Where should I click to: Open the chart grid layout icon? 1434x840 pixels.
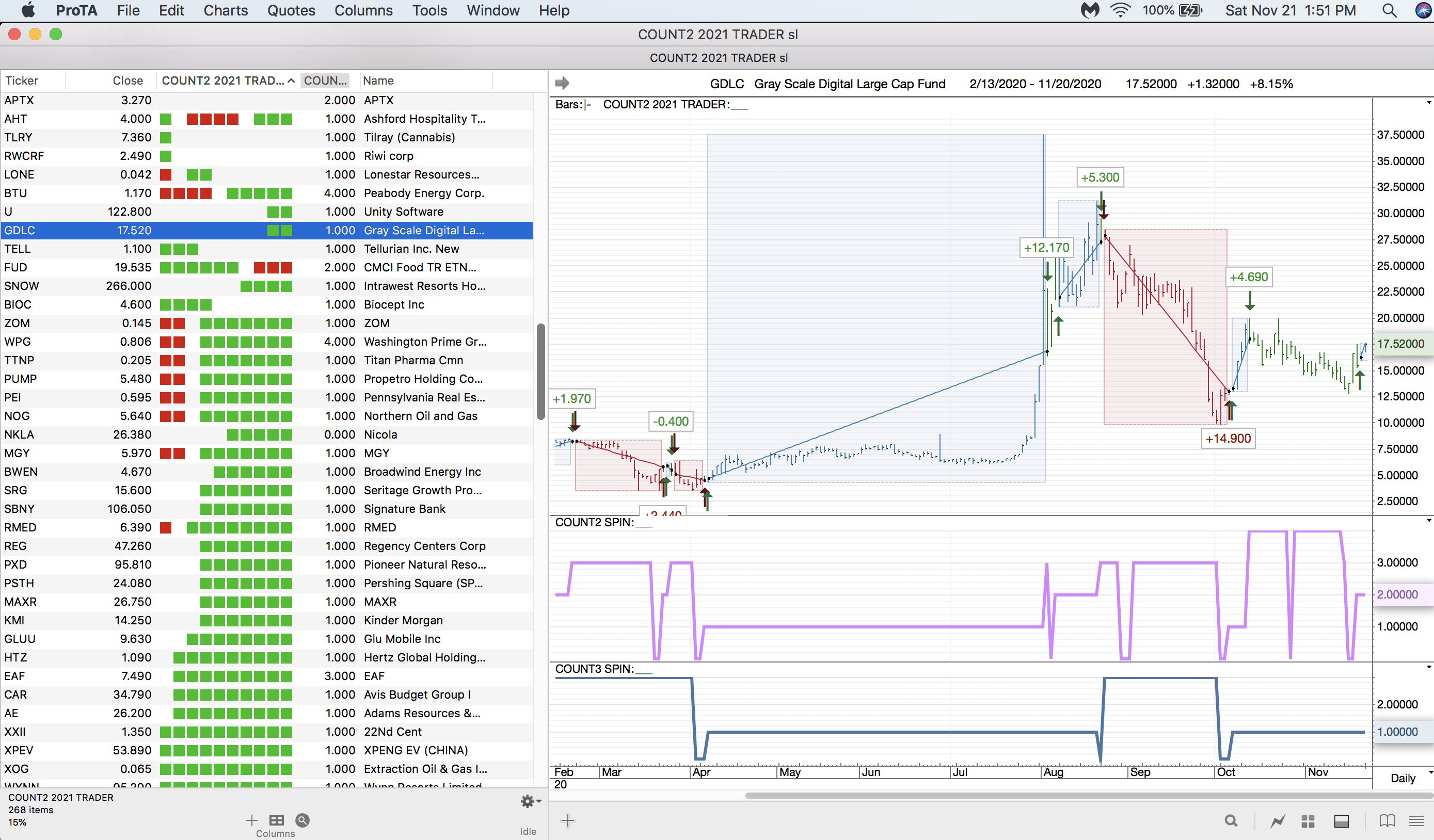pos(1308,821)
